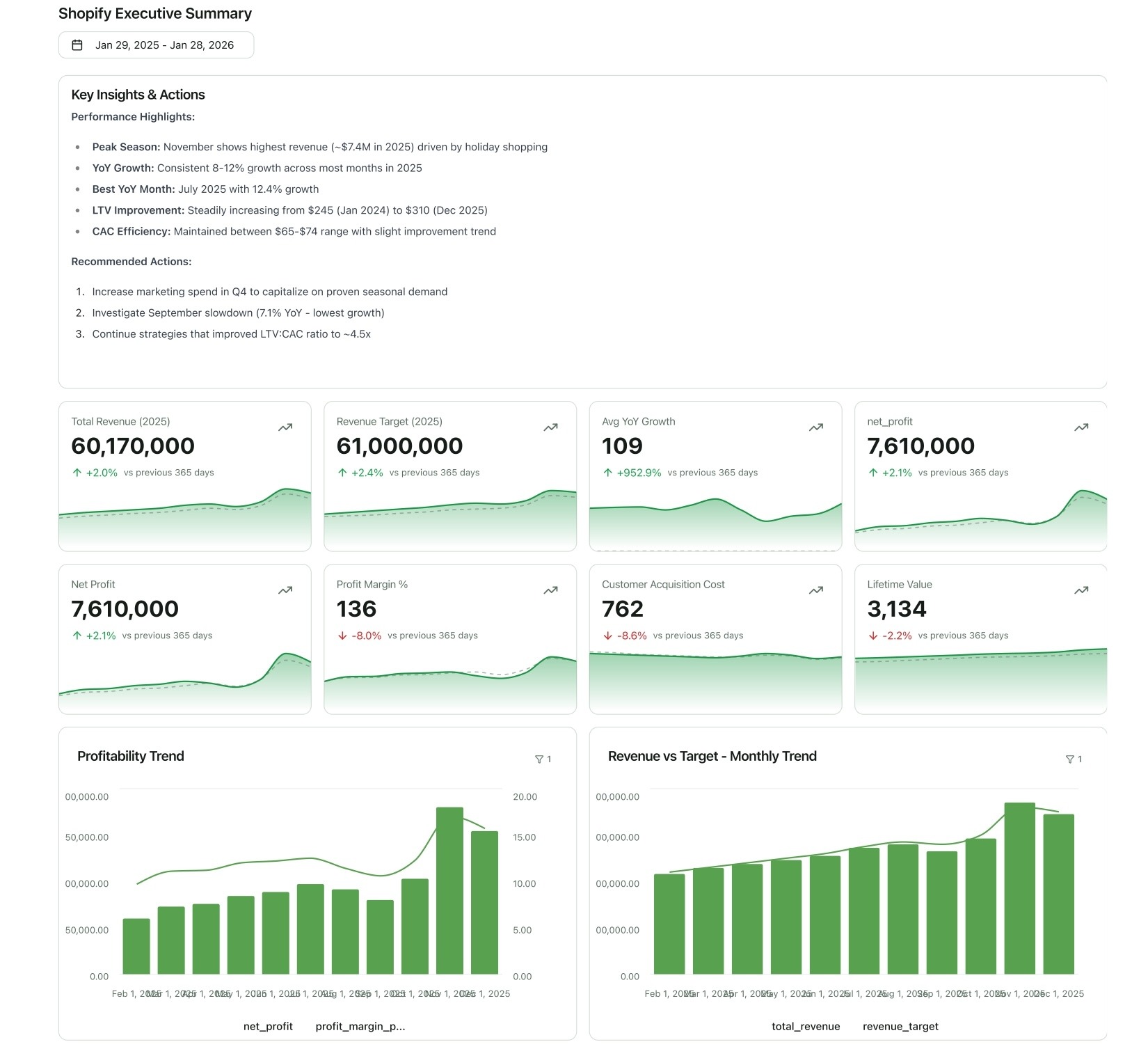Click trend icon on Revenue Target card
Viewport: 1148px width, 1049px height.
coord(550,427)
